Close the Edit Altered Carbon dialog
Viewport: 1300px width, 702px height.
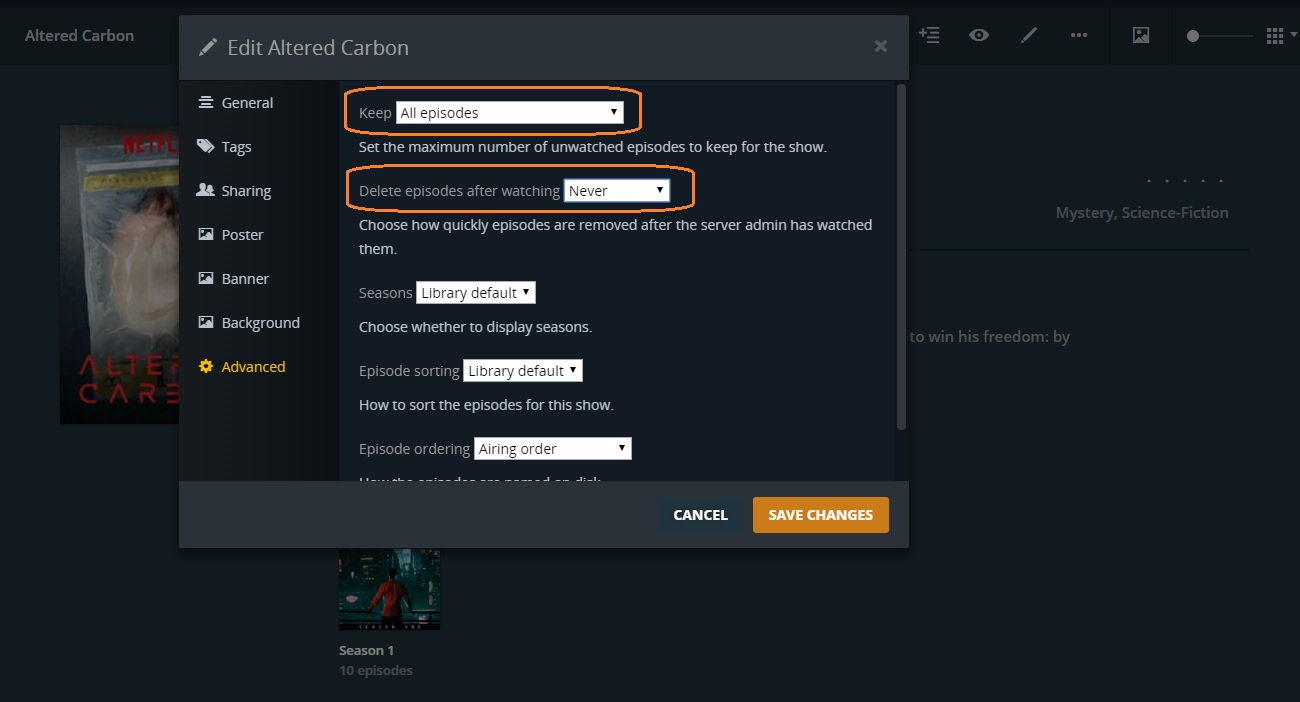click(881, 46)
